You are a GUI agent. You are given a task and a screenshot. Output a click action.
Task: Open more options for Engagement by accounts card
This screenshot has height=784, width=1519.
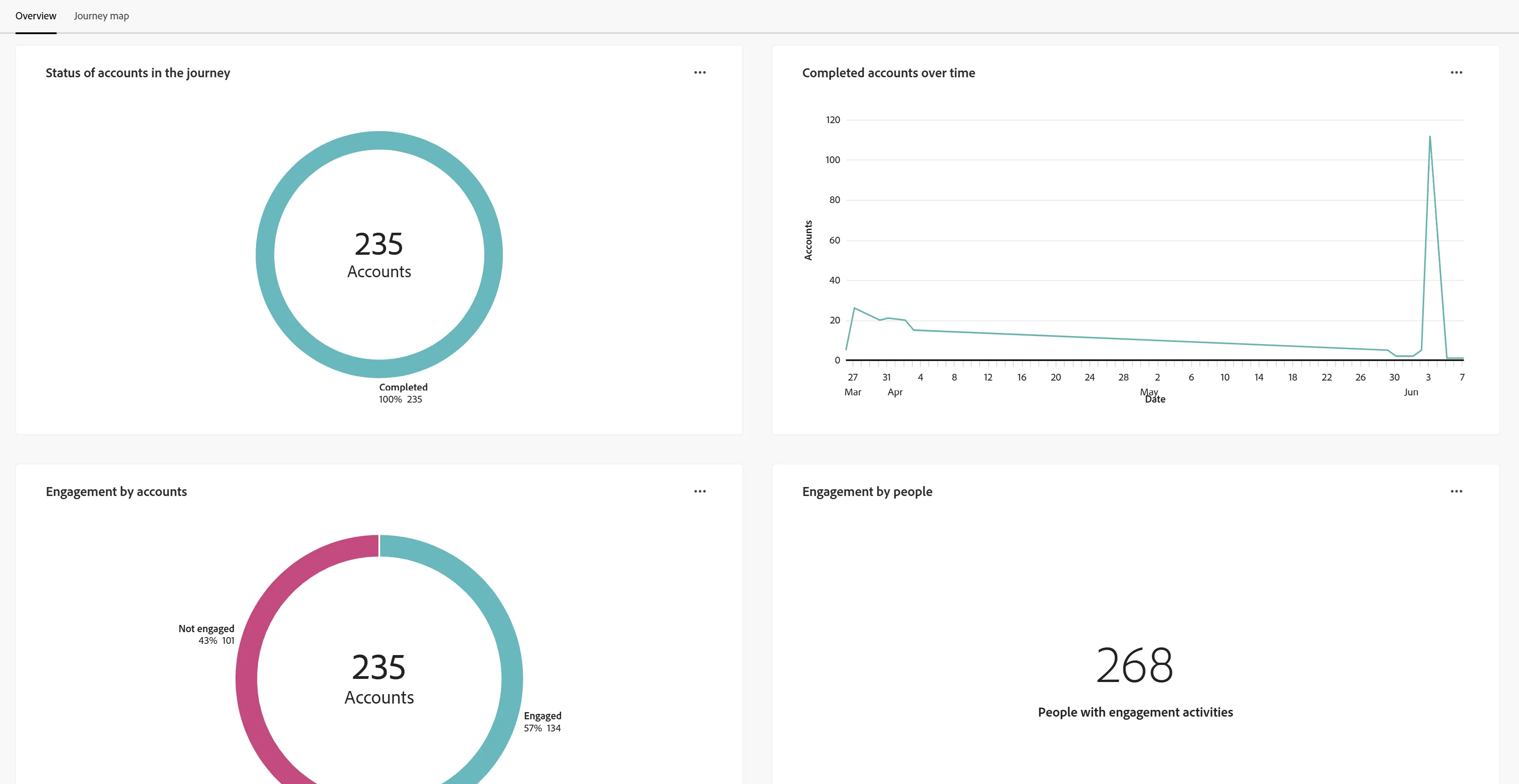[700, 491]
